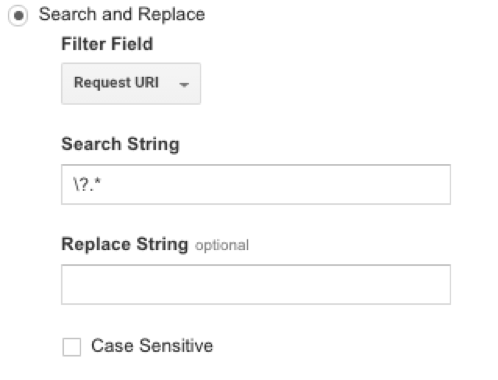Click the center of the empty Replace String box
The image size is (498, 380).
(256, 284)
